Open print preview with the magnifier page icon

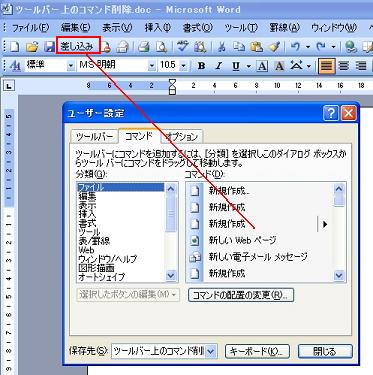pos(162,47)
